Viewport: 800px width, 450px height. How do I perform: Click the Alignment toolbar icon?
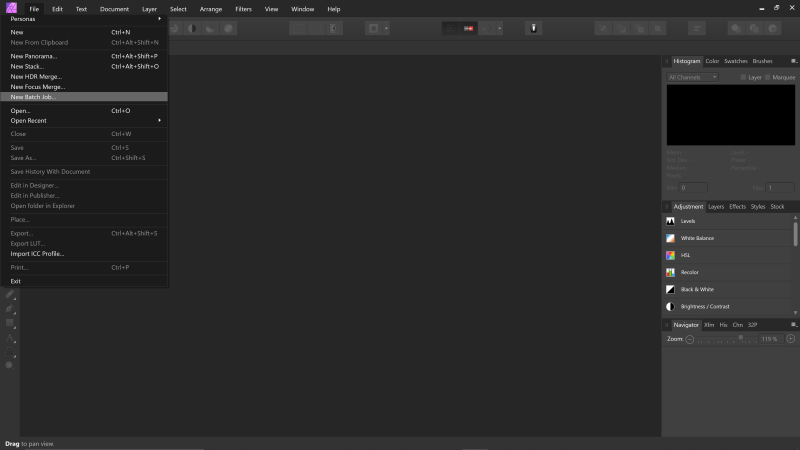[x=696, y=29]
